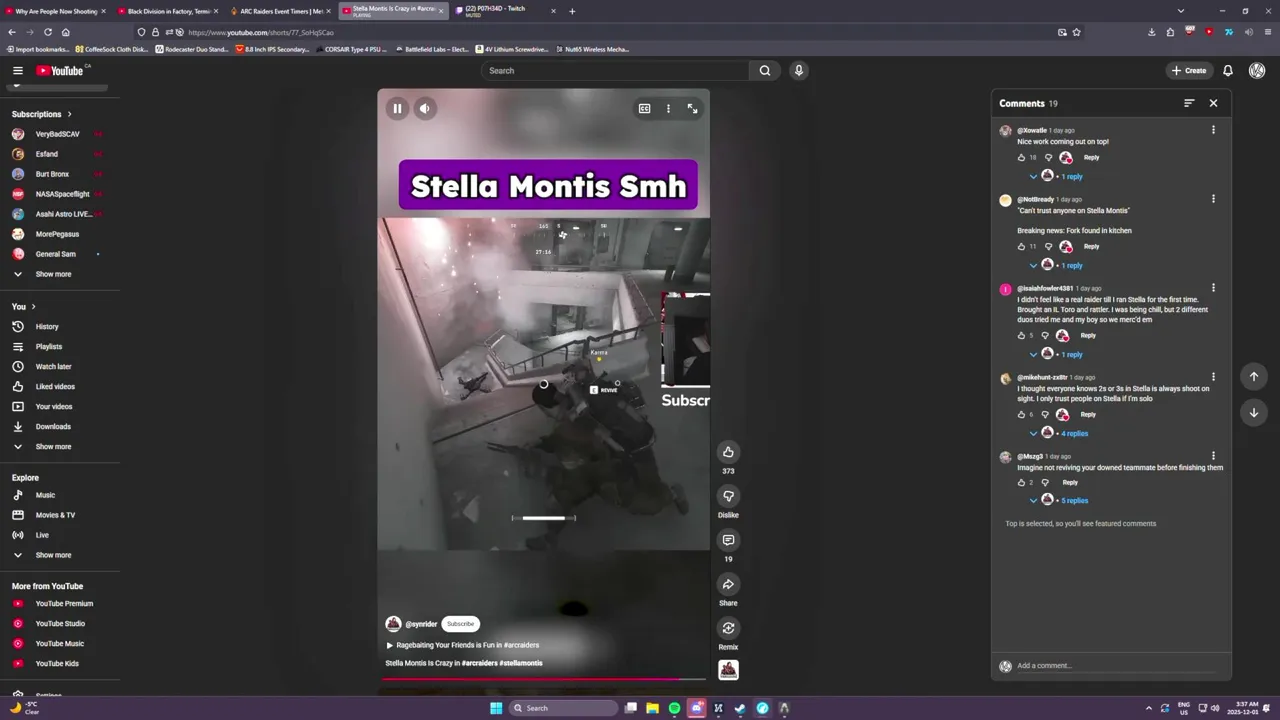Image resolution: width=1280 pixels, height=720 pixels.
Task: Like @mikehunt-zx8tr's comment
Action: pyautogui.click(x=1021, y=415)
